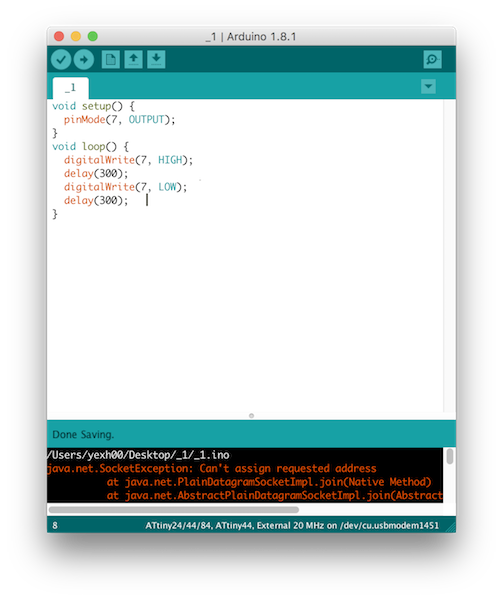Image resolution: width=503 pixels, height=600 pixels.
Task: Click the 'Done Saving.' status message
Action: [83, 435]
